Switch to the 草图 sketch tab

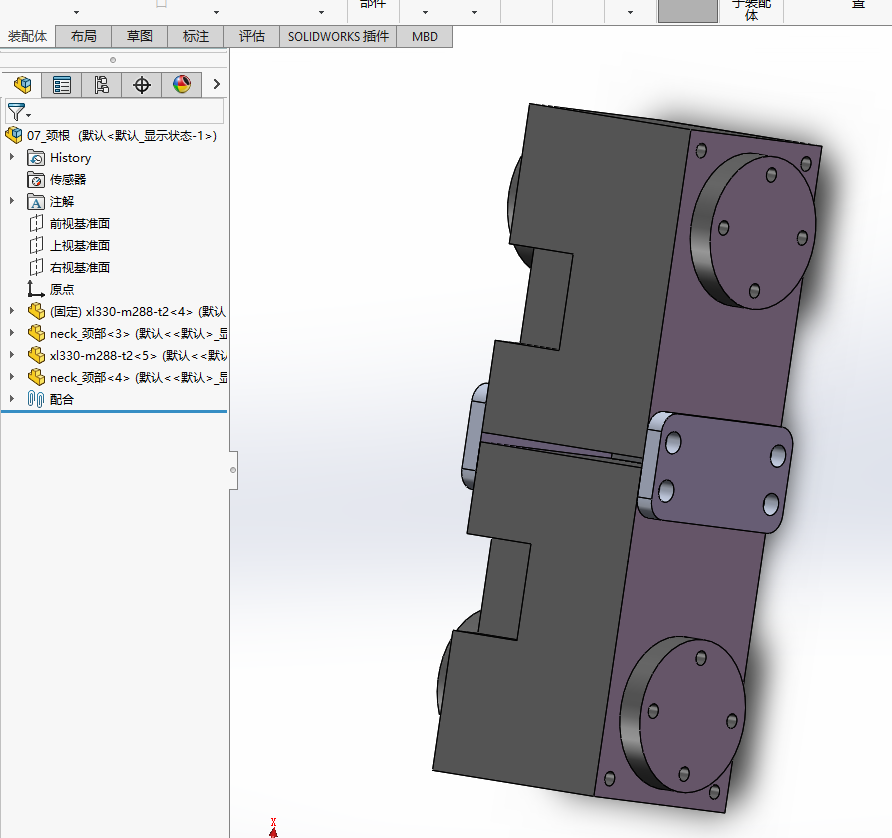pyautogui.click(x=139, y=36)
